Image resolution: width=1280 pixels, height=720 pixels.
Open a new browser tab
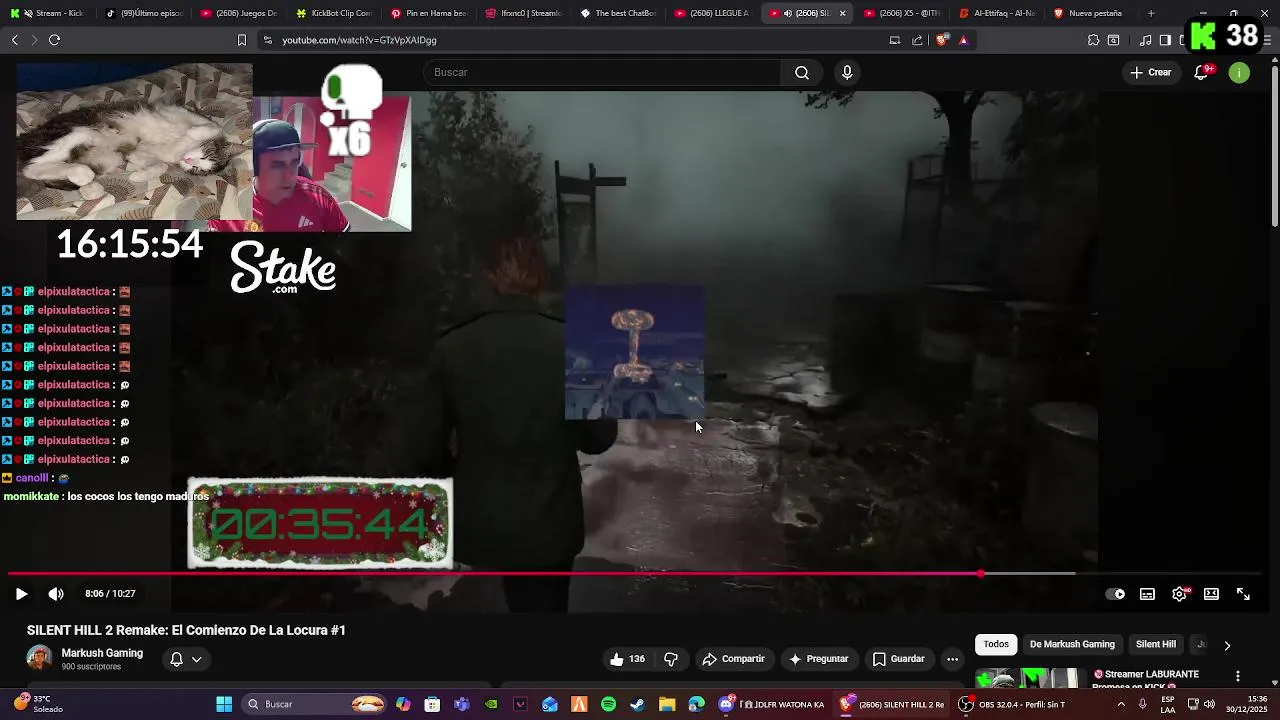[1151, 13]
